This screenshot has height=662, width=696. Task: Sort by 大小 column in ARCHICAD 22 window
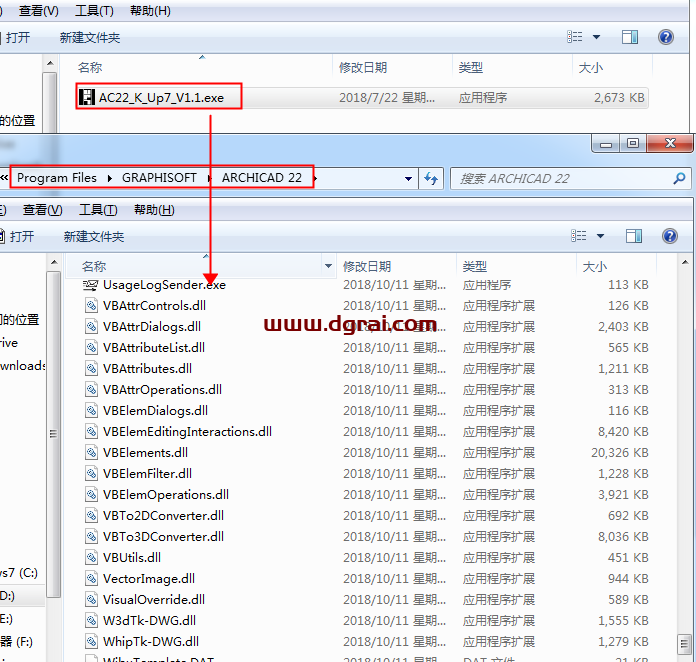(595, 266)
